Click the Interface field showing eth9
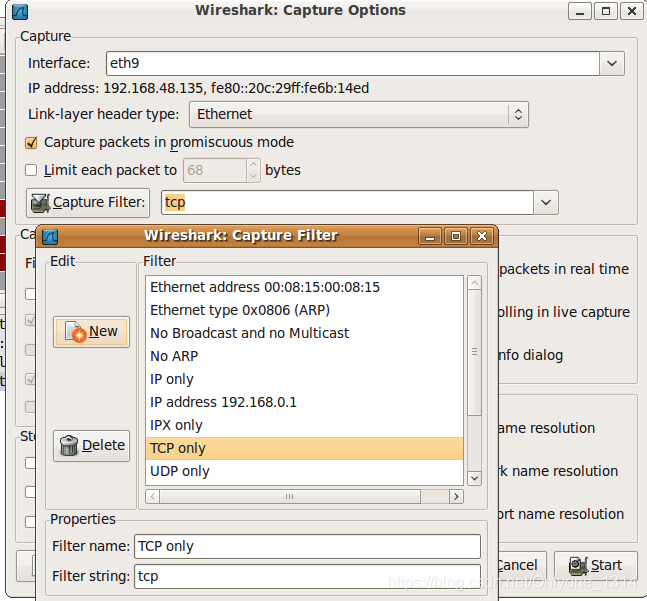The image size is (647, 601). click(353, 64)
